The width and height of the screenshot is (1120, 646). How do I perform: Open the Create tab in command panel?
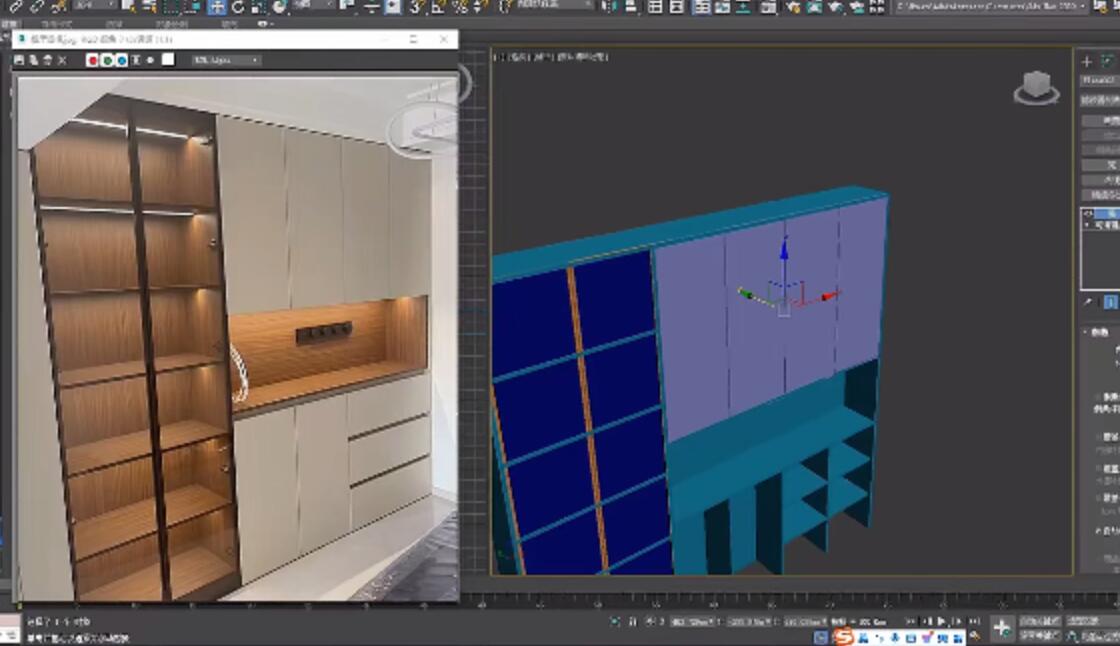coord(1087,61)
